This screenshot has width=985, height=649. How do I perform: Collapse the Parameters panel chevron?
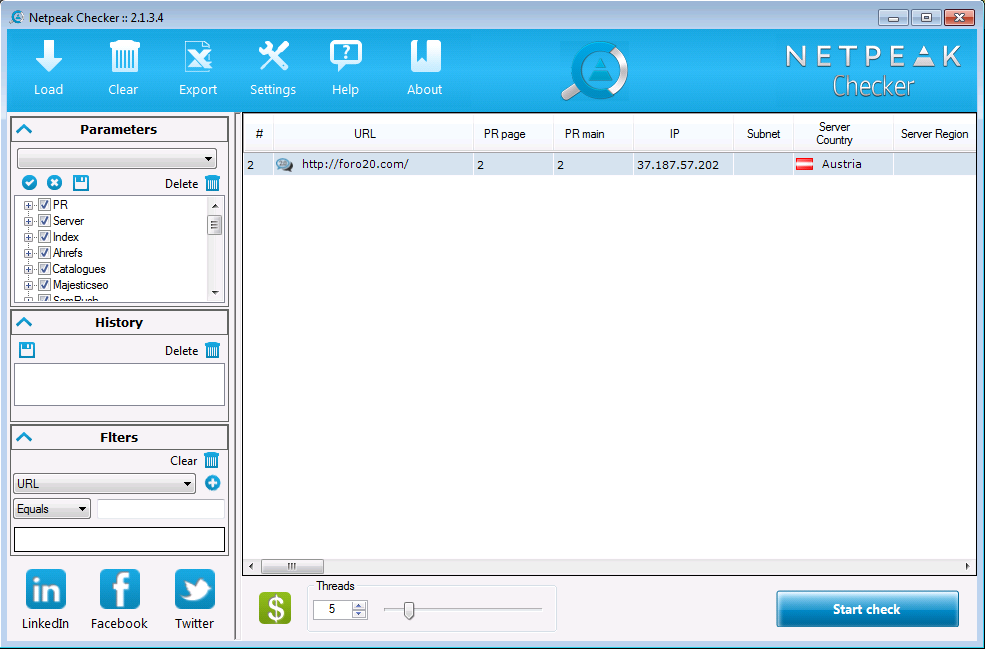[24, 129]
